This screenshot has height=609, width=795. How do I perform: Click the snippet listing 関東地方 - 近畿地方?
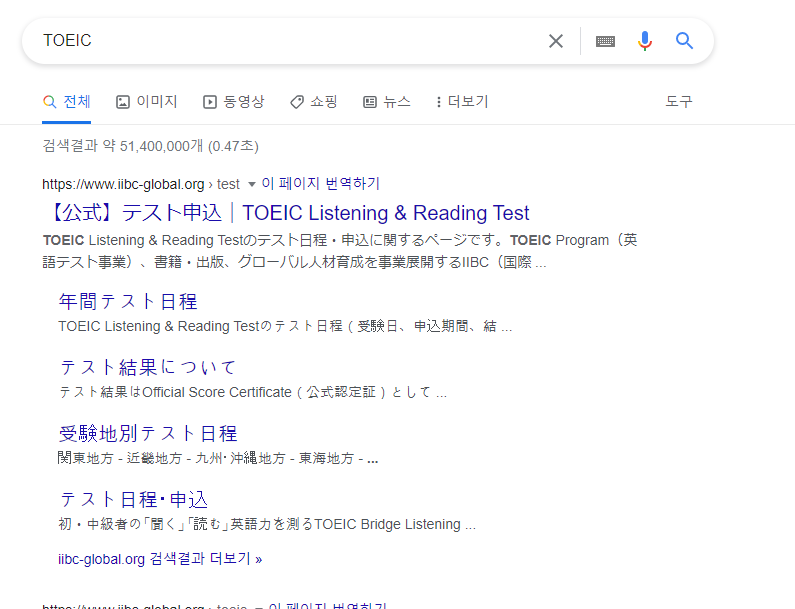click(x=218, y=458)
